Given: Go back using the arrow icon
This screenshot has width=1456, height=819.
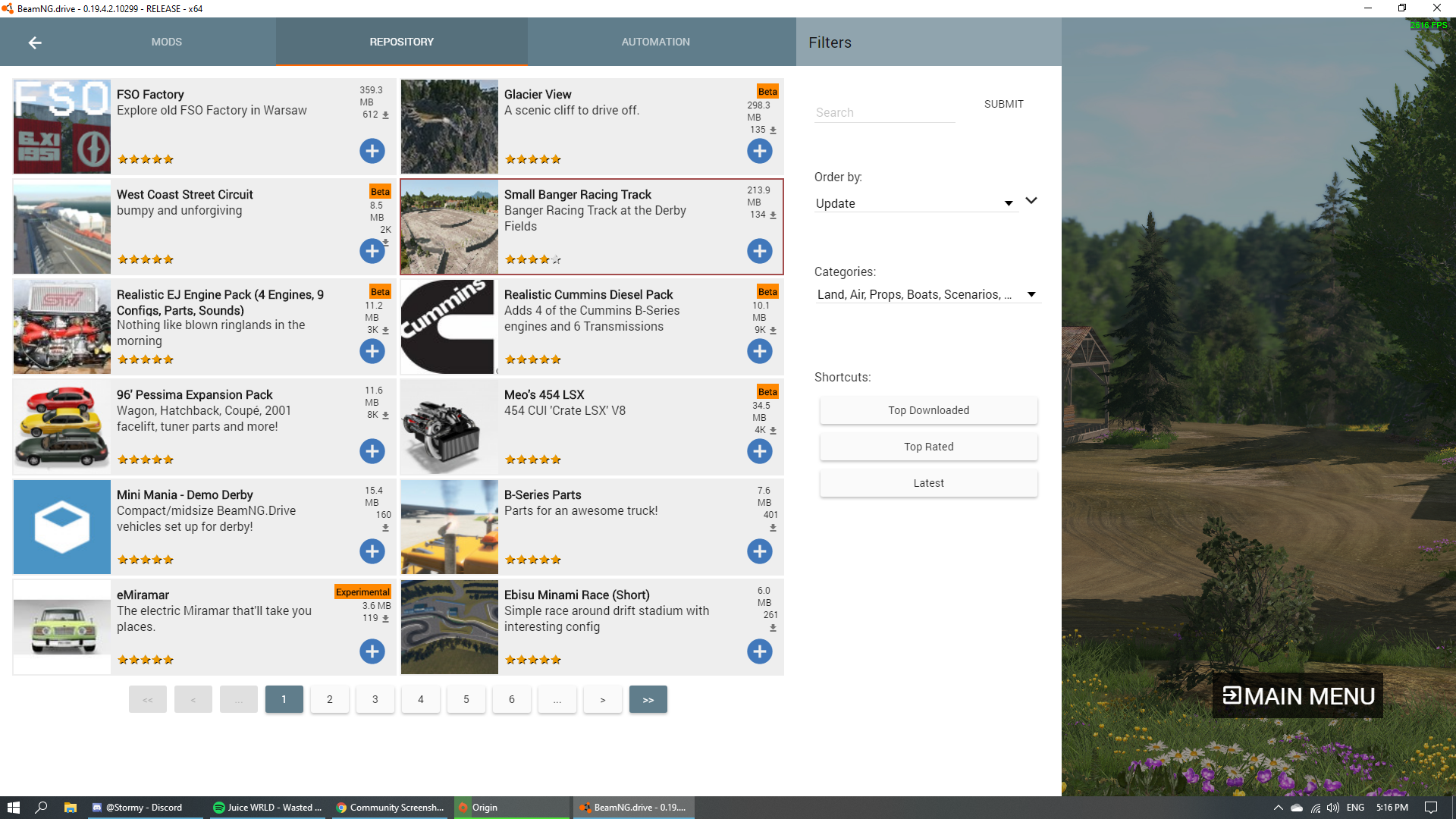Looking at the screenshot, I should (35, 42).
